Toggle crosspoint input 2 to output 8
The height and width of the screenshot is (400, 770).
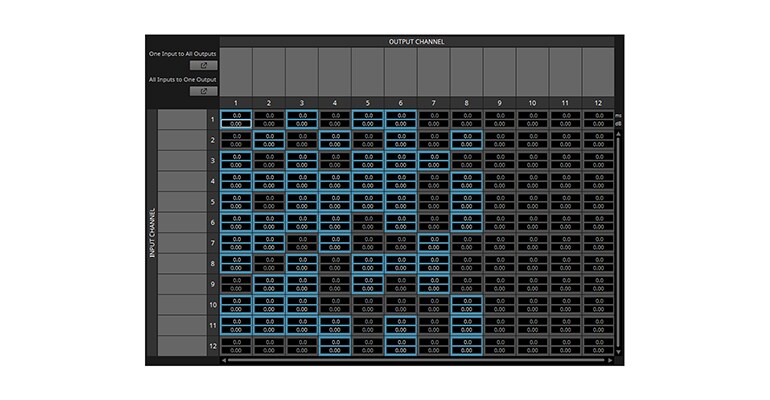pyautogui.click(x=466, y=140)
